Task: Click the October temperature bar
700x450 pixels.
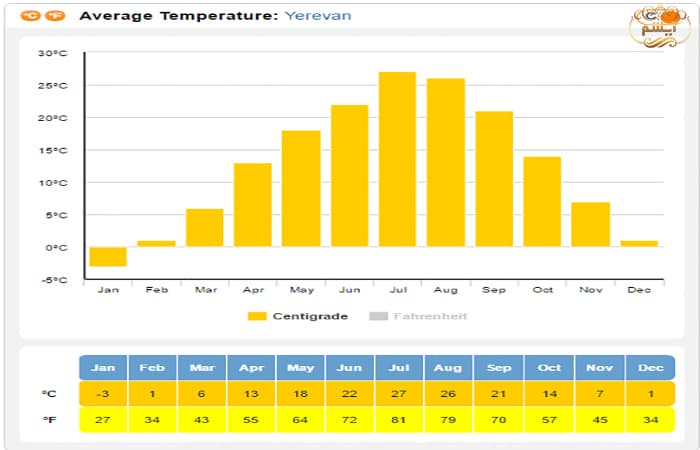Action: tap(542, 201)
